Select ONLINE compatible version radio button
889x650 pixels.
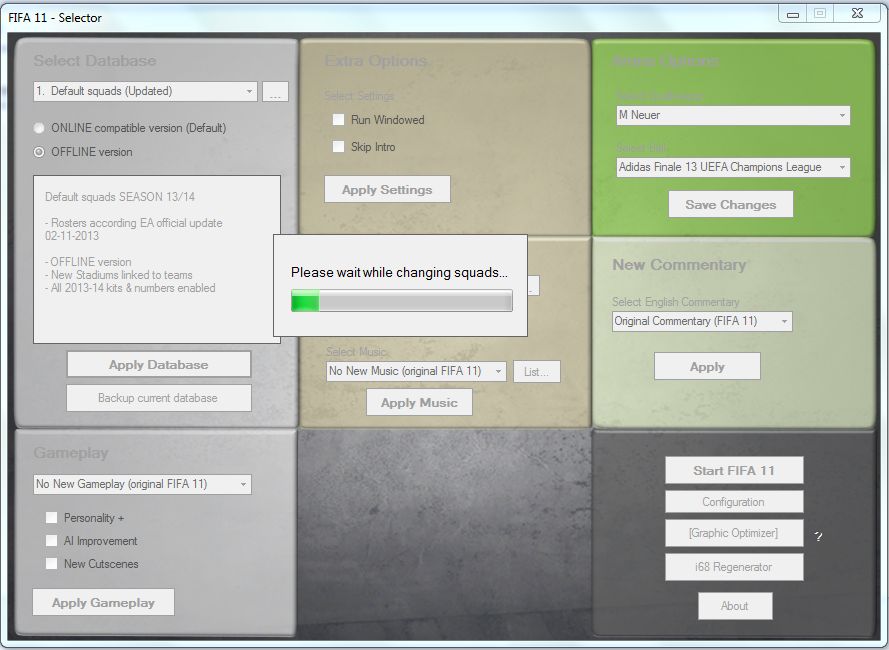tap(40, 128)
